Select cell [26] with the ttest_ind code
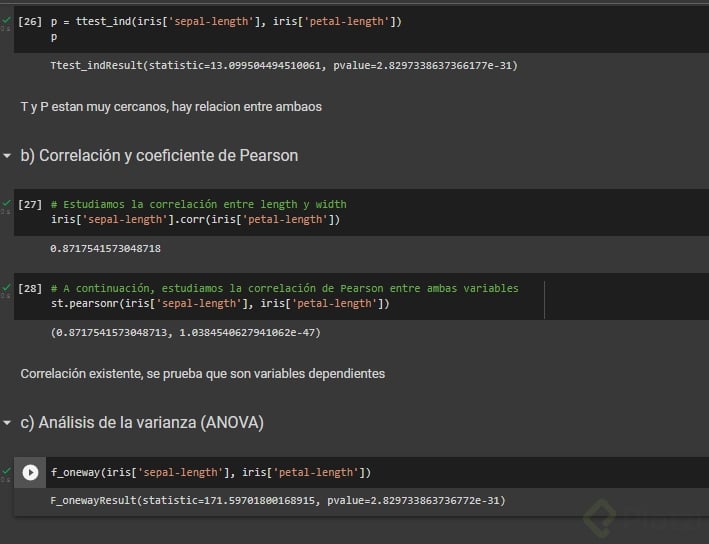The image size is (709, 544). (x=361, y=29)
